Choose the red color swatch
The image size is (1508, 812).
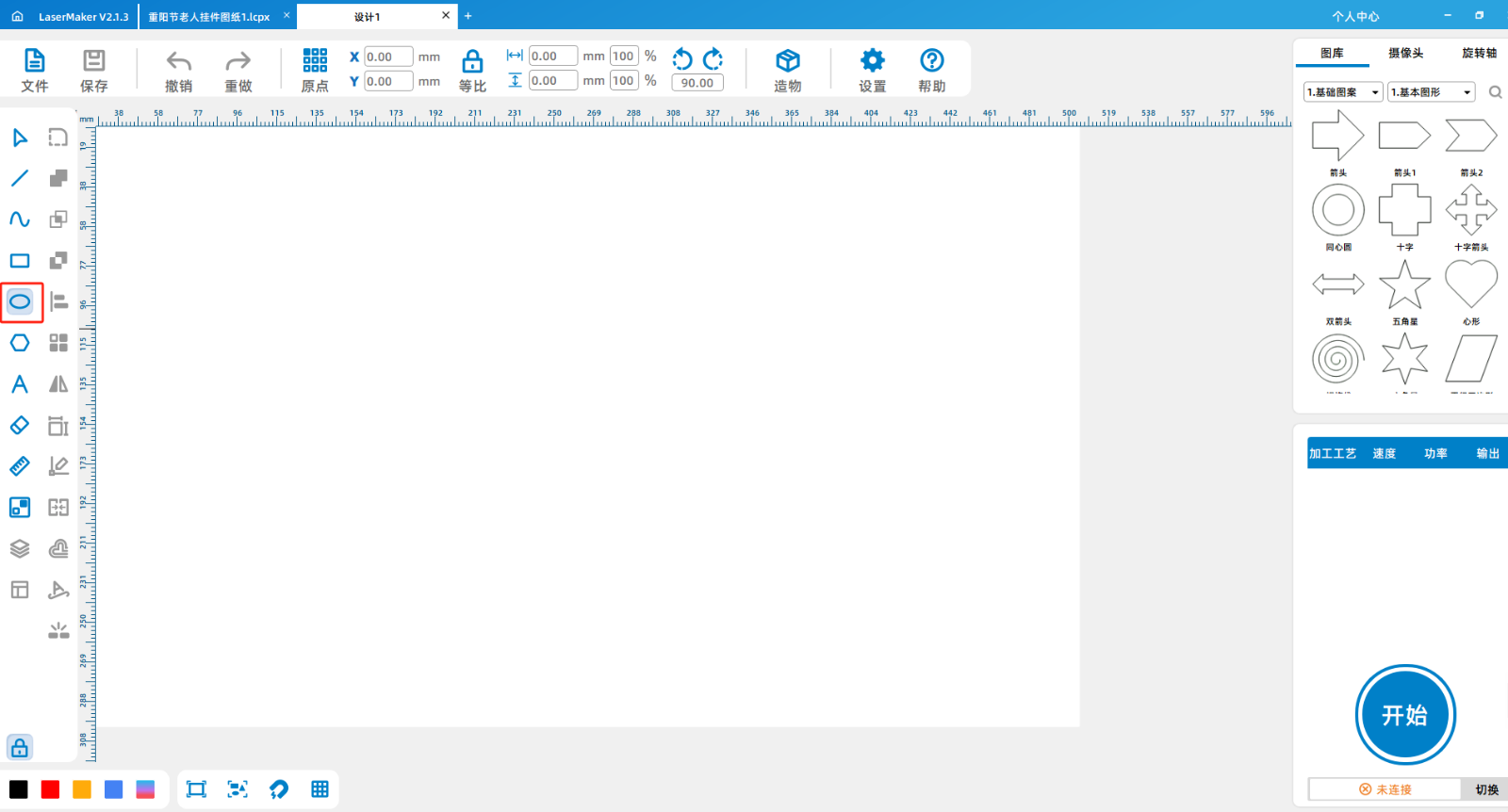tap(51, 789)
